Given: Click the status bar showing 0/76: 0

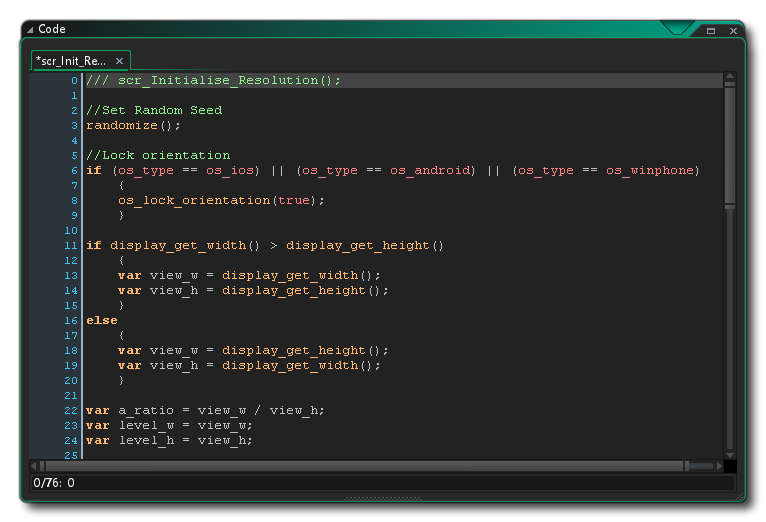Looking at the screenshot, I should click(54, 483).
